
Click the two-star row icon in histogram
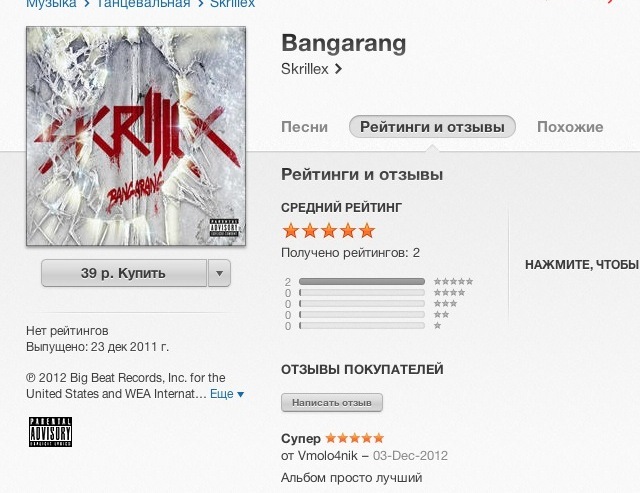[x=441, y=314]
